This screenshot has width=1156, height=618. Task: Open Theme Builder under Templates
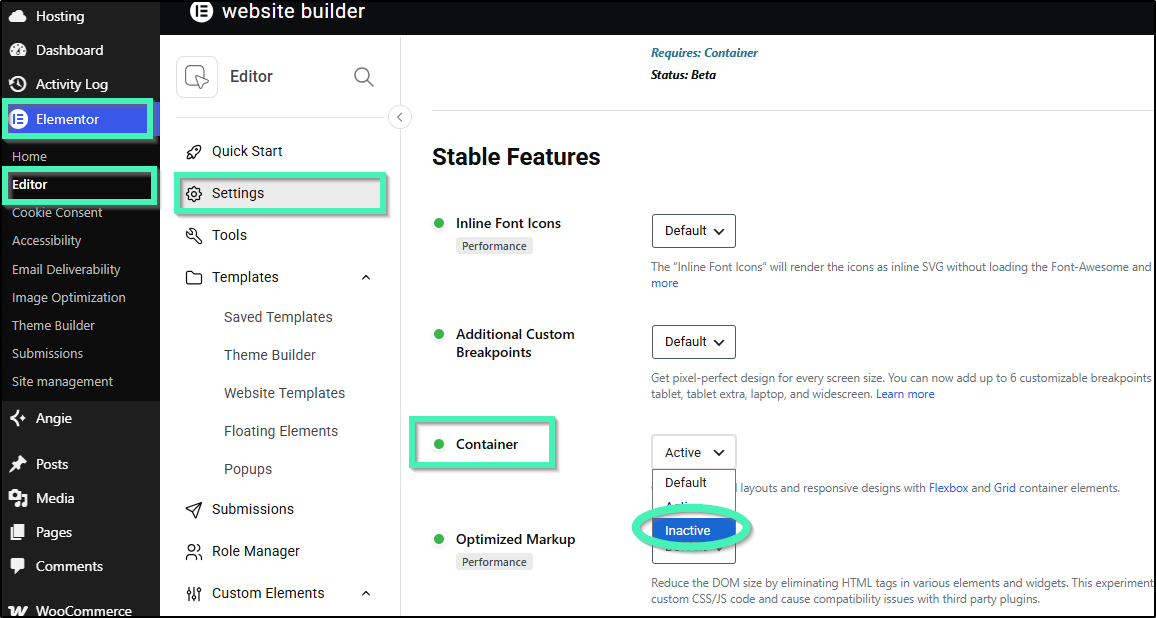coord(270,355)
